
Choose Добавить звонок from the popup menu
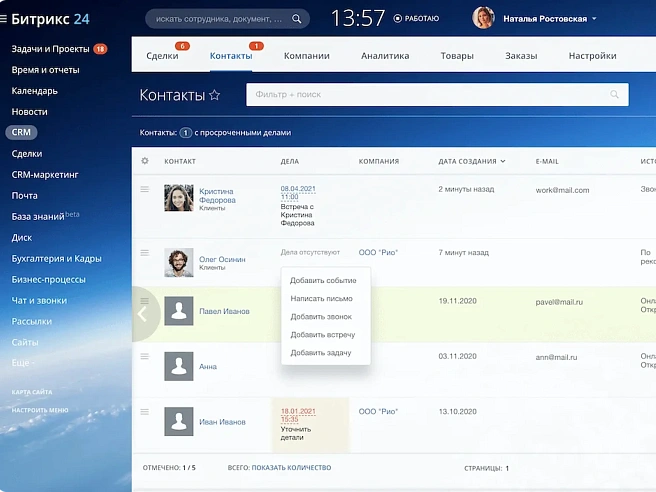click(321, 317)
